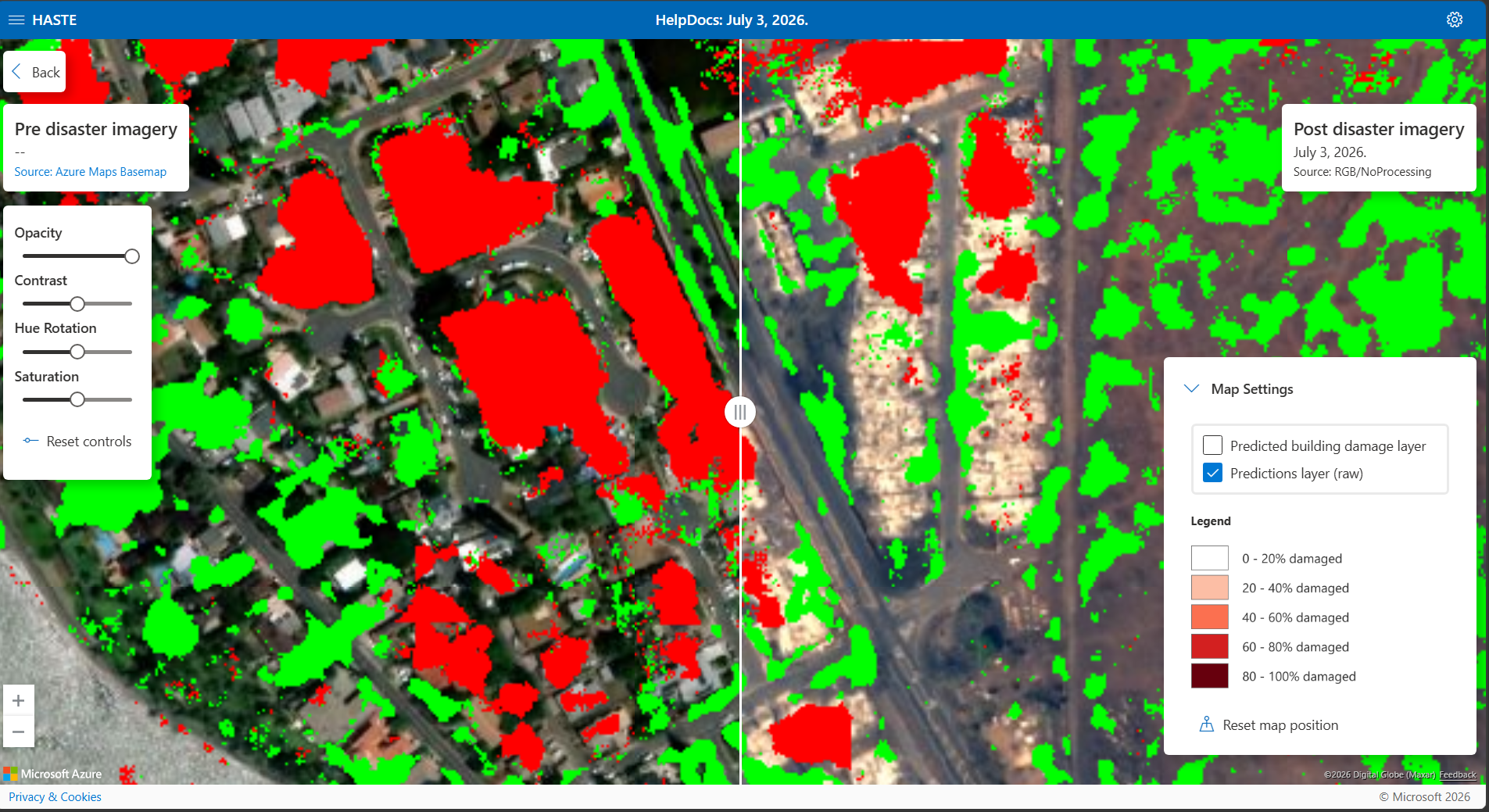Click the 20 - 40% damaged swatch

[1209, 588]
